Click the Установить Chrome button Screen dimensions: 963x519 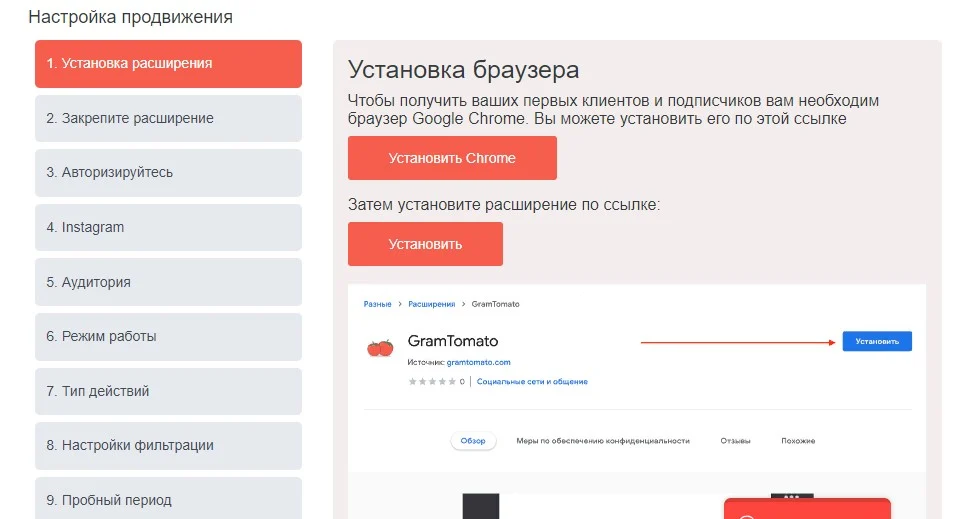click(x=452, y=158)
